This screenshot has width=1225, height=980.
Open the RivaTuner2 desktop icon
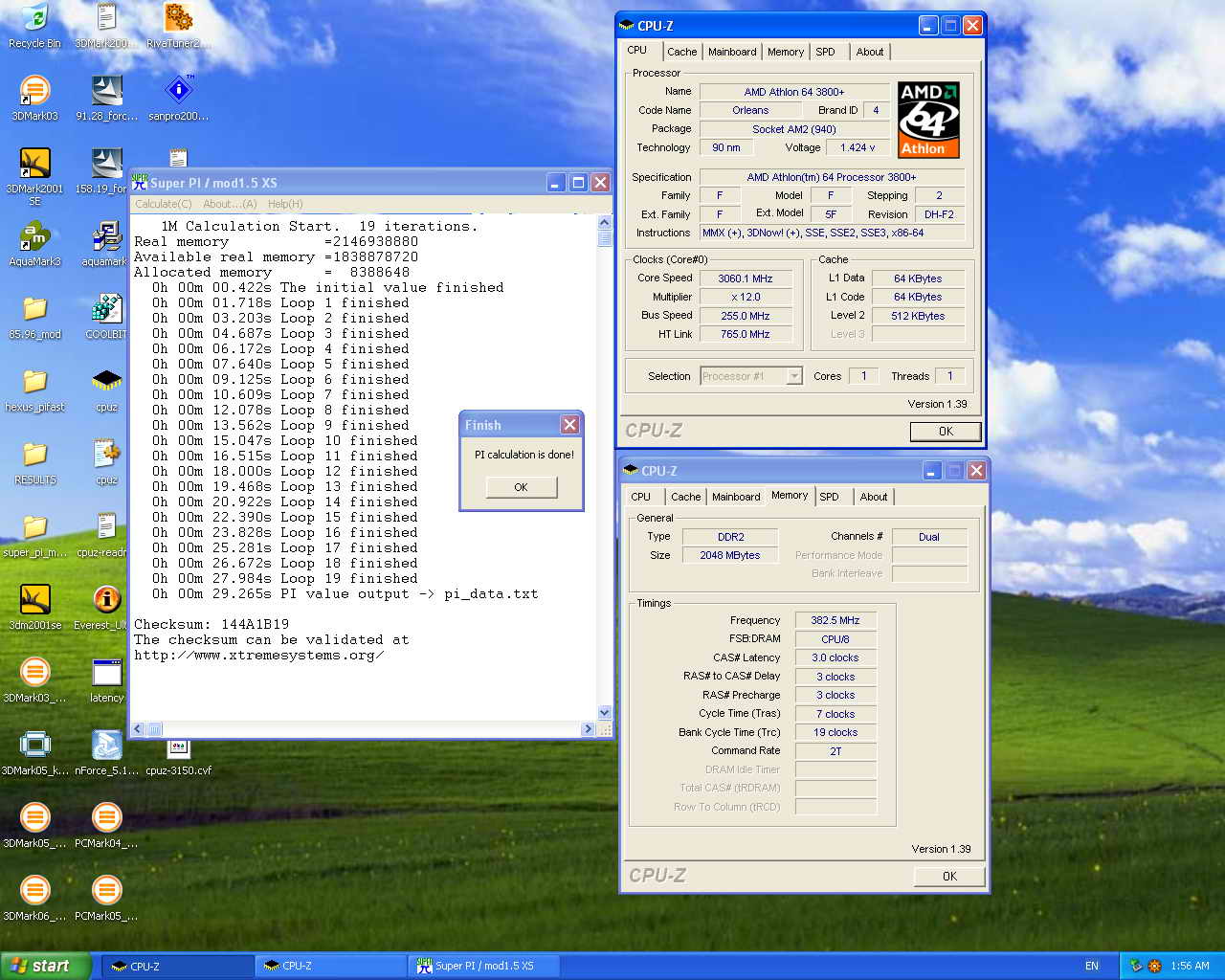(x=178, y=25)
